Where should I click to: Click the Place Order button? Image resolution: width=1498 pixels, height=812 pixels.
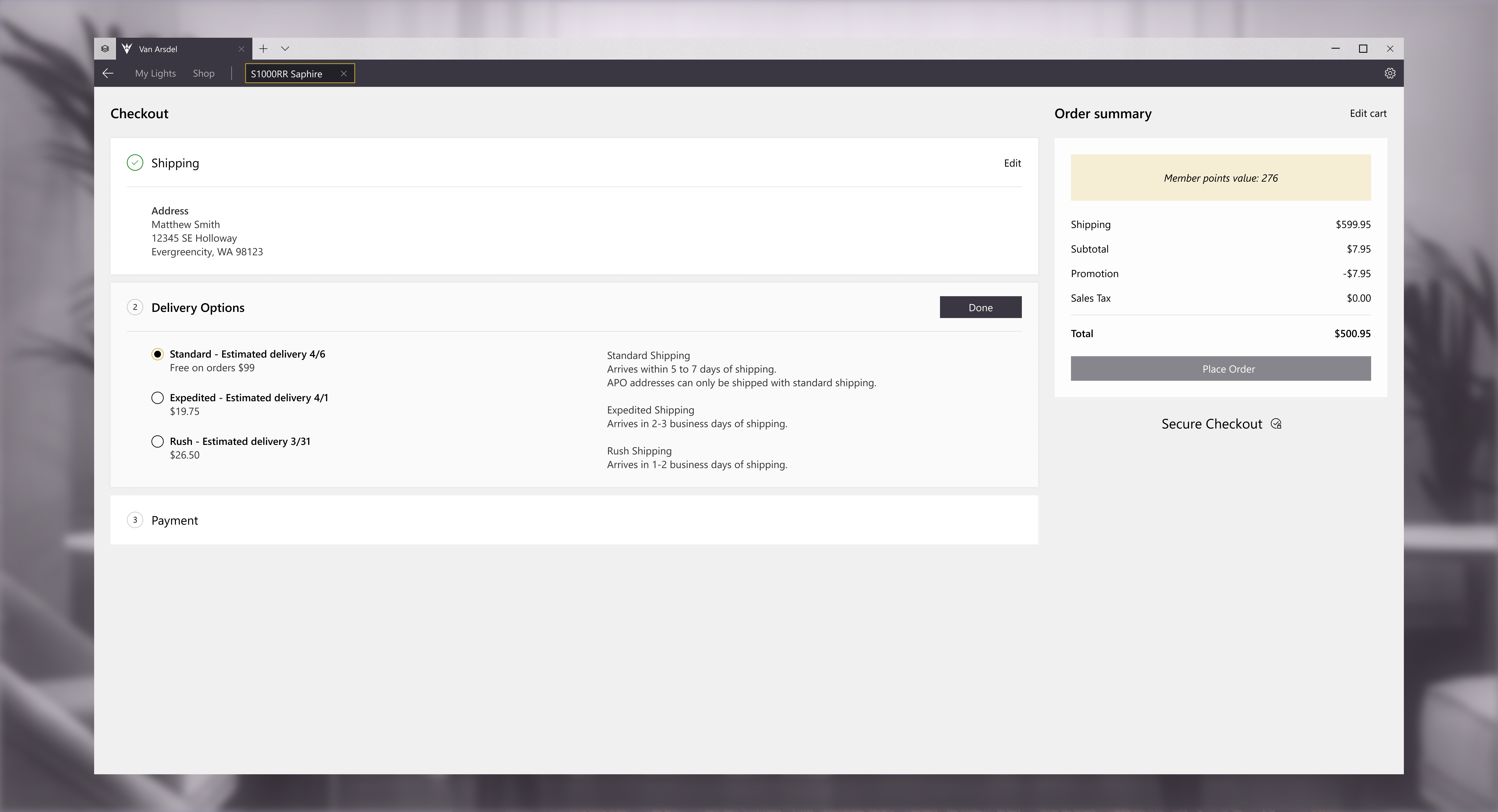pyautogui.click(x=1221, y=368)
